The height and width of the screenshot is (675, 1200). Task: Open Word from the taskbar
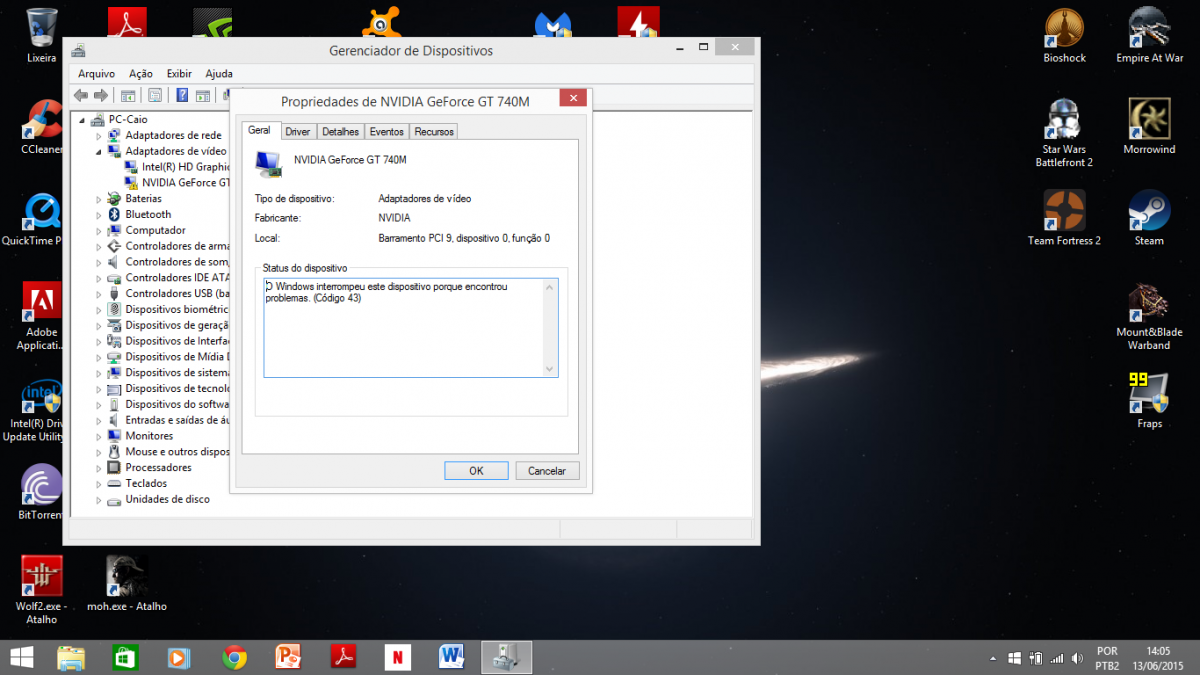point(451,657)
